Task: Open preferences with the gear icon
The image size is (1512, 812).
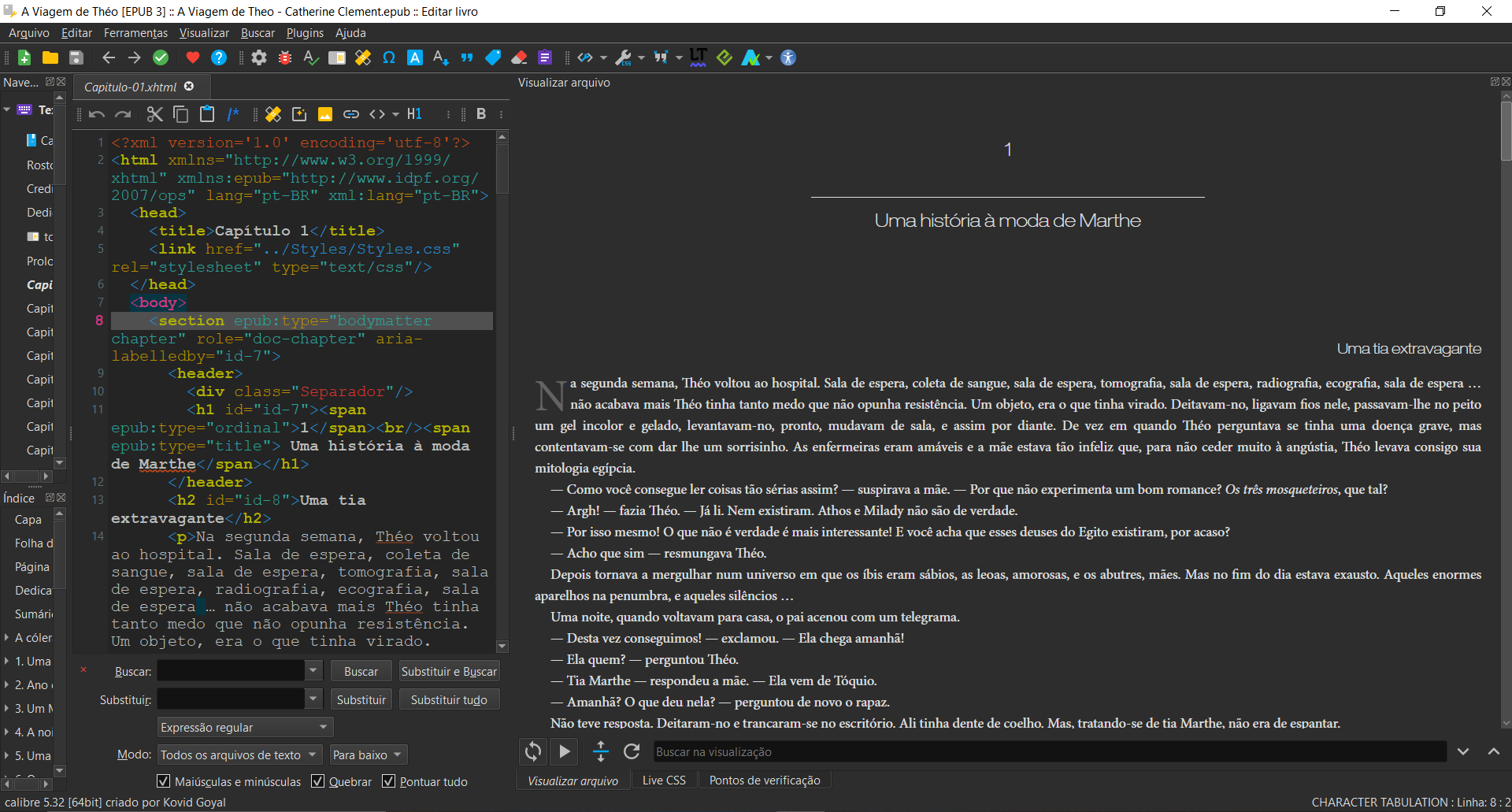Action: pos(259,57)
